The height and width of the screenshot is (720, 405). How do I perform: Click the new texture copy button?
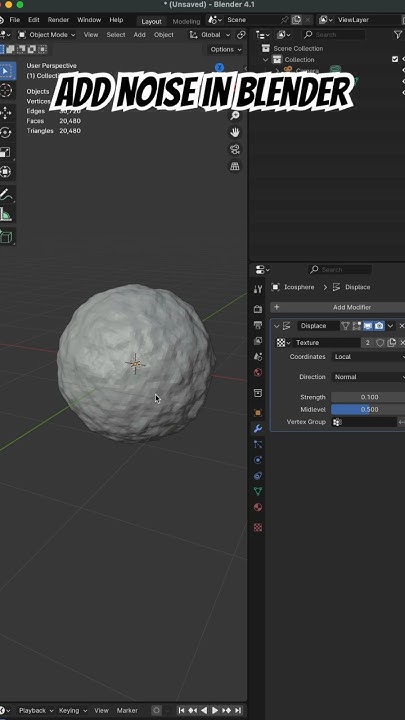click(391, 343)
